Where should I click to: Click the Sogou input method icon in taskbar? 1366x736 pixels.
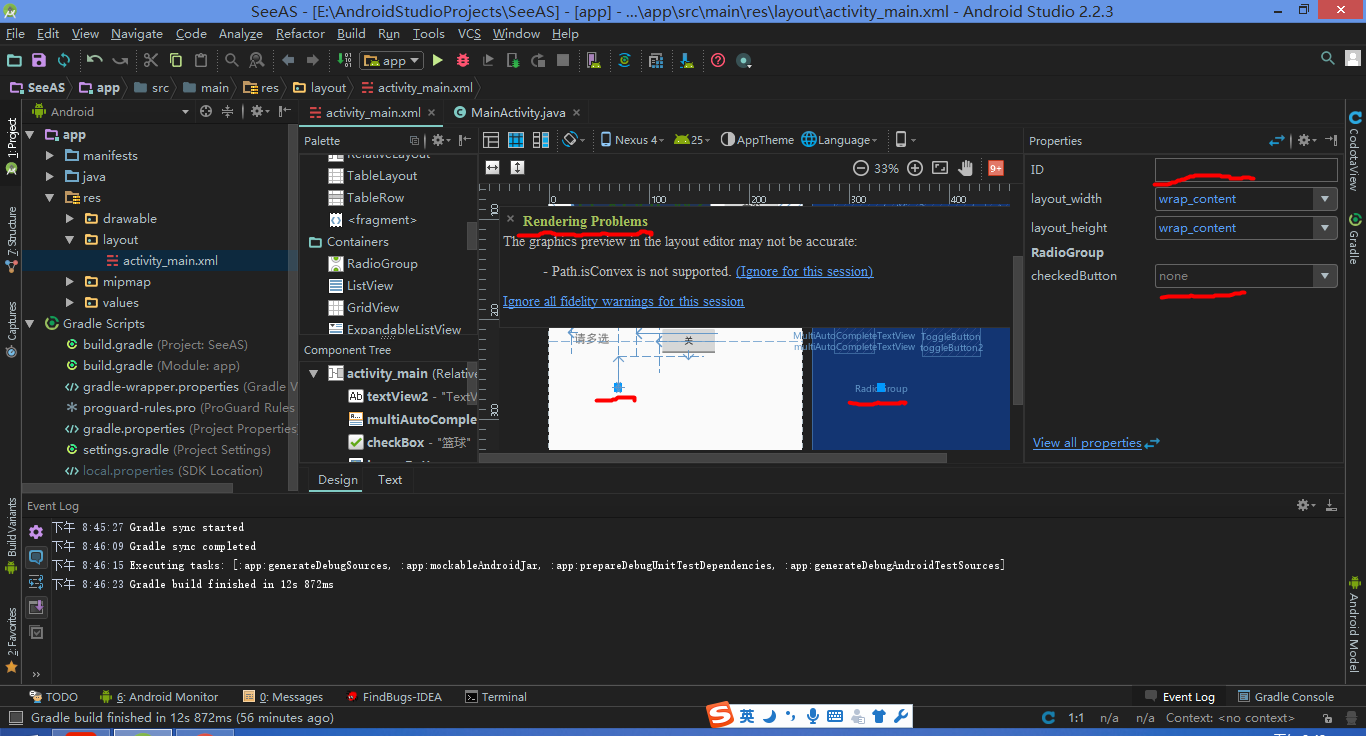point(720,716)
